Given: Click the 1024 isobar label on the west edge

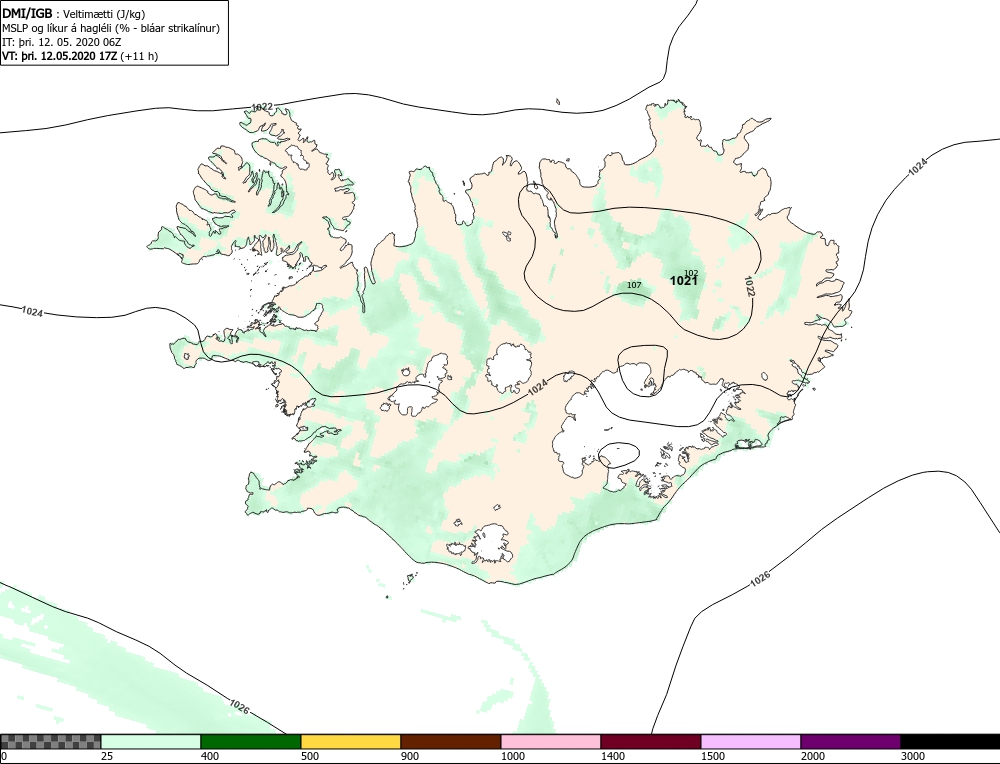Looking at the screenshot, I should [32, 312].
